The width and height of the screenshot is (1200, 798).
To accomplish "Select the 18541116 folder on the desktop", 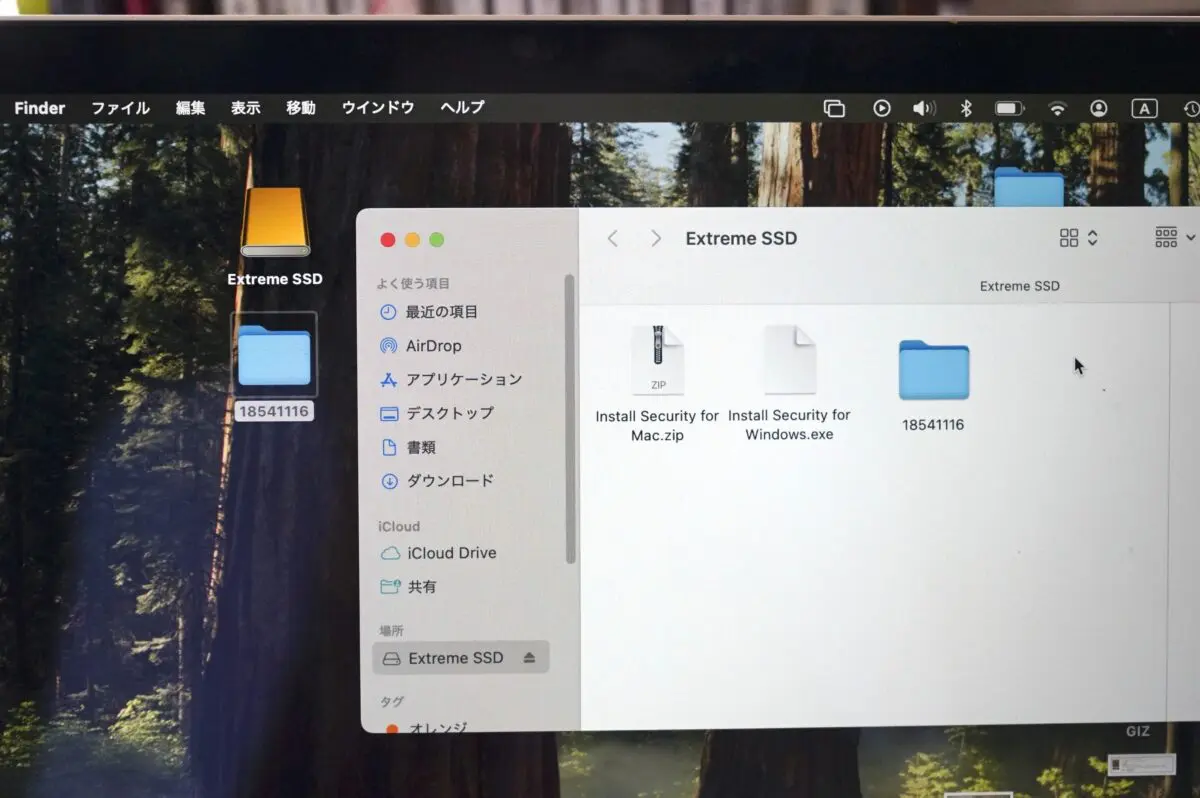I will (274, 355).
